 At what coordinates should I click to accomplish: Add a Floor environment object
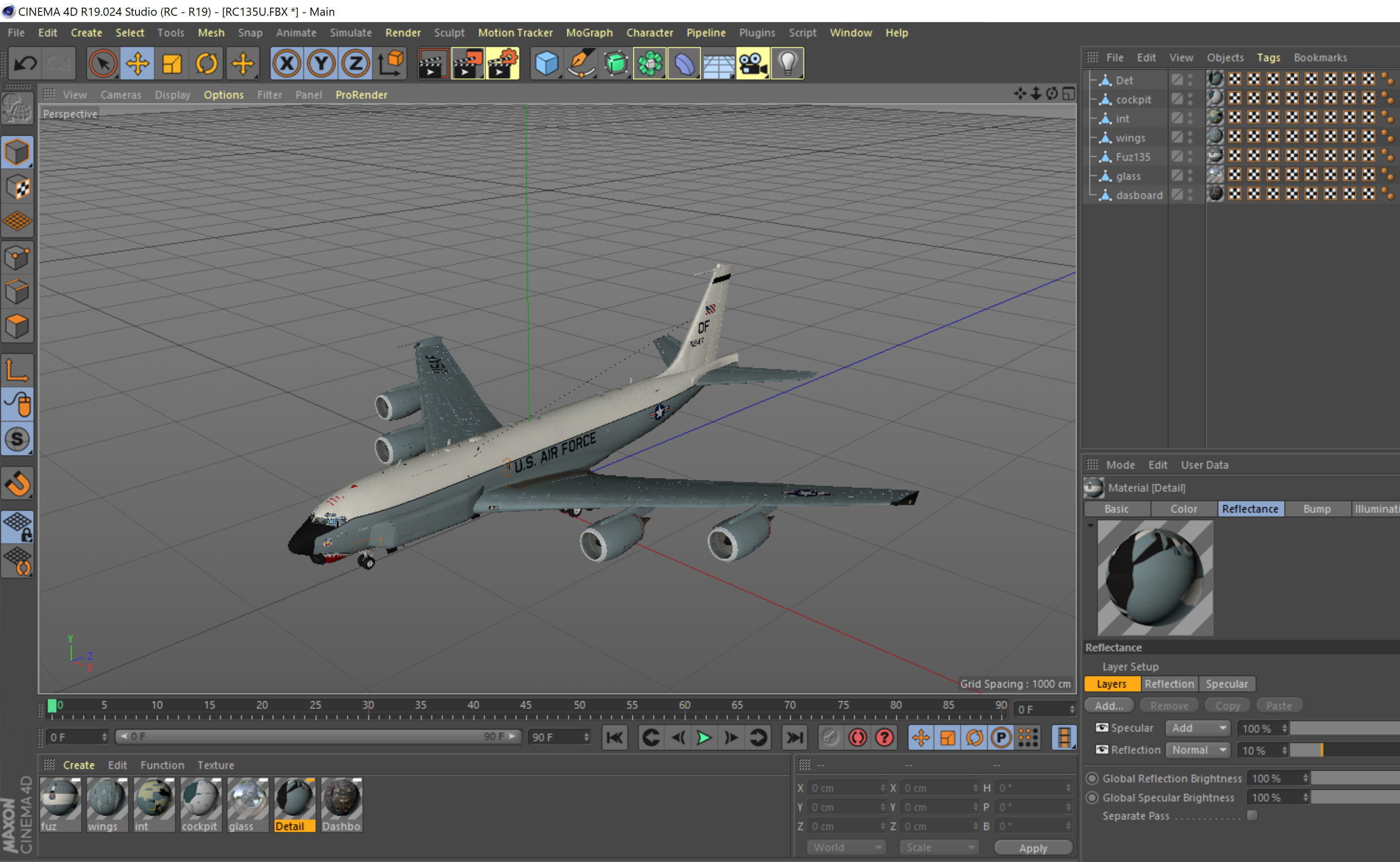click(718, 63)
